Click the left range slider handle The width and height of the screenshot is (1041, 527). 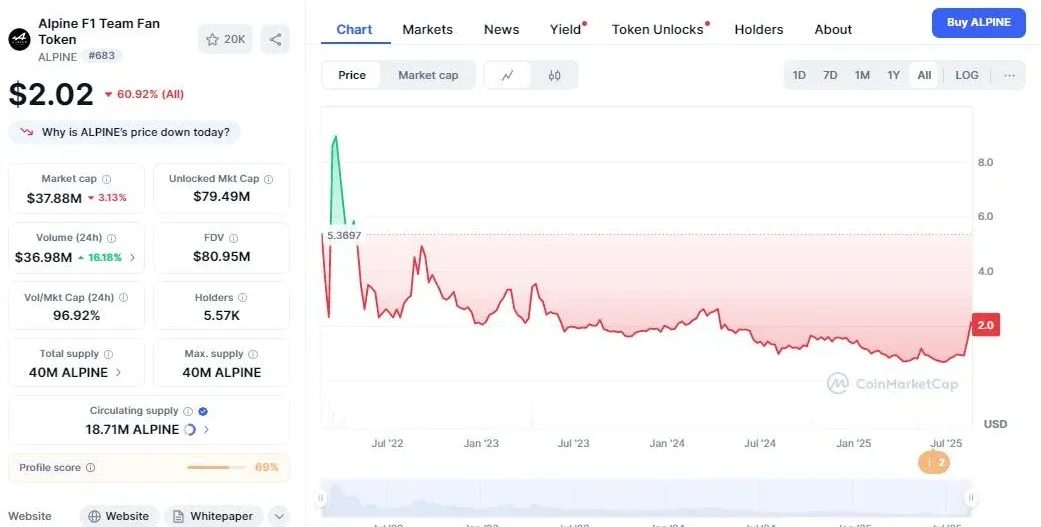pyautogui.click(x=321, y=498)
